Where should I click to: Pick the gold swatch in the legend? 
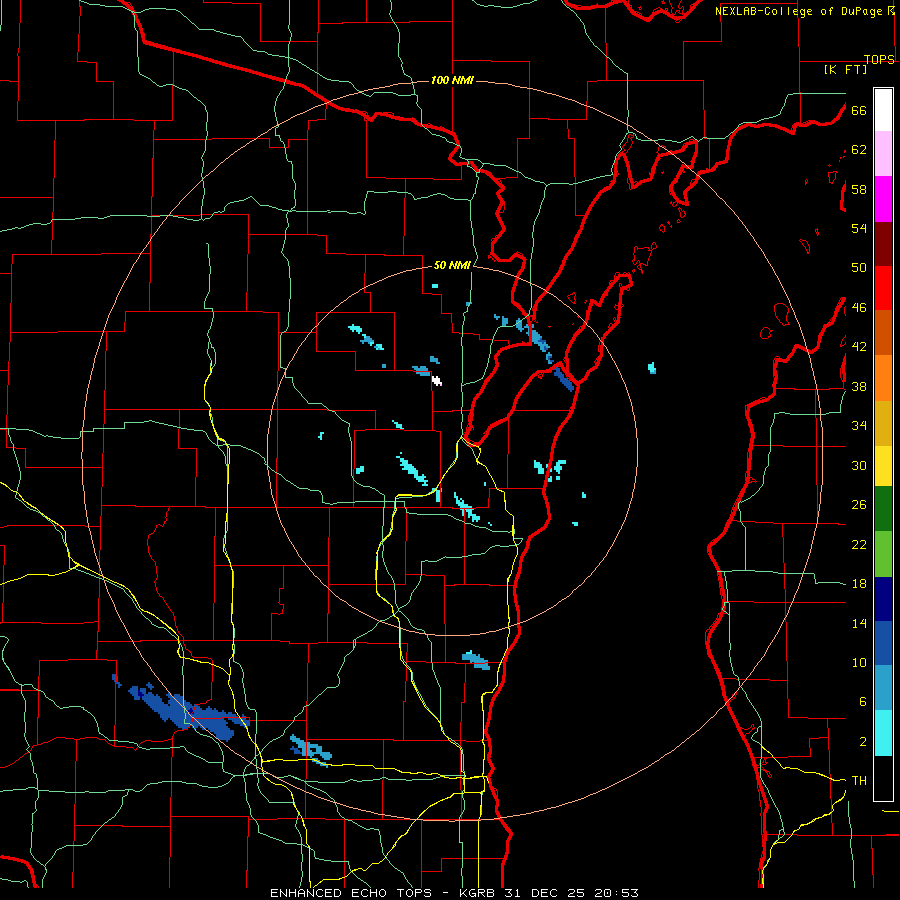[x=883, y=423]
